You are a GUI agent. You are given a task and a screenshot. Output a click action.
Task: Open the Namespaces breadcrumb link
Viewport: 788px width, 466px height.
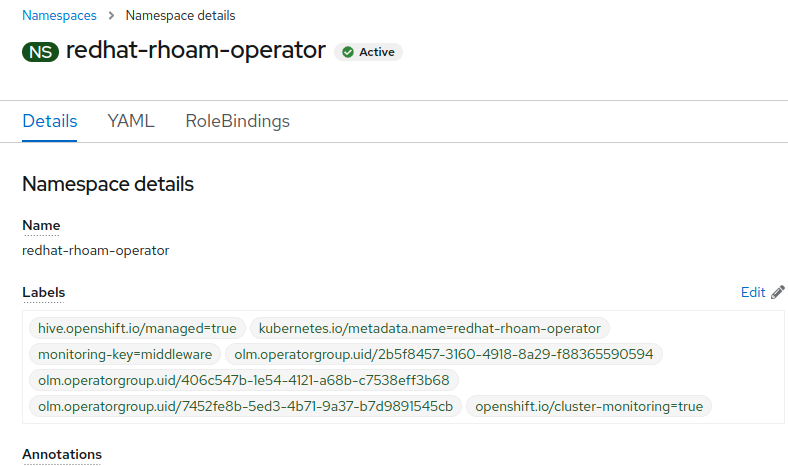point(59,16)
